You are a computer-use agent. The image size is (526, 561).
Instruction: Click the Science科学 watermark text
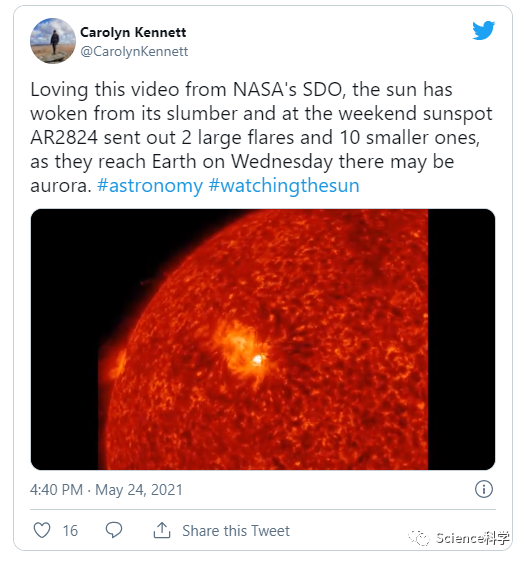tap(472, 538)
